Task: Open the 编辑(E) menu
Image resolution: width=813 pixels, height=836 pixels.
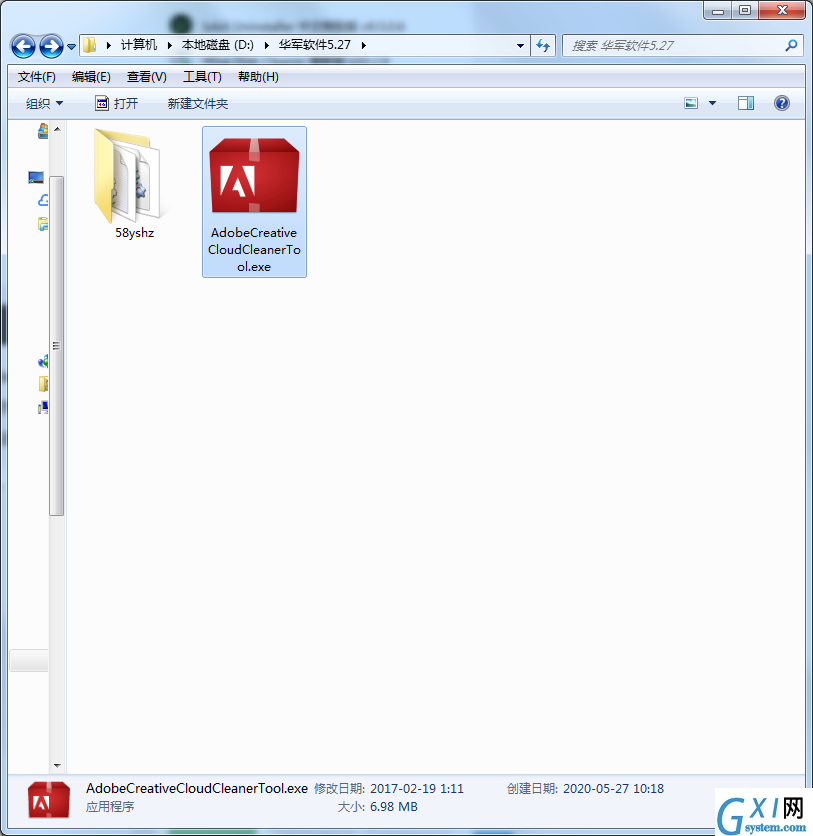Action: pyautogui.click(x=91, y=77)
